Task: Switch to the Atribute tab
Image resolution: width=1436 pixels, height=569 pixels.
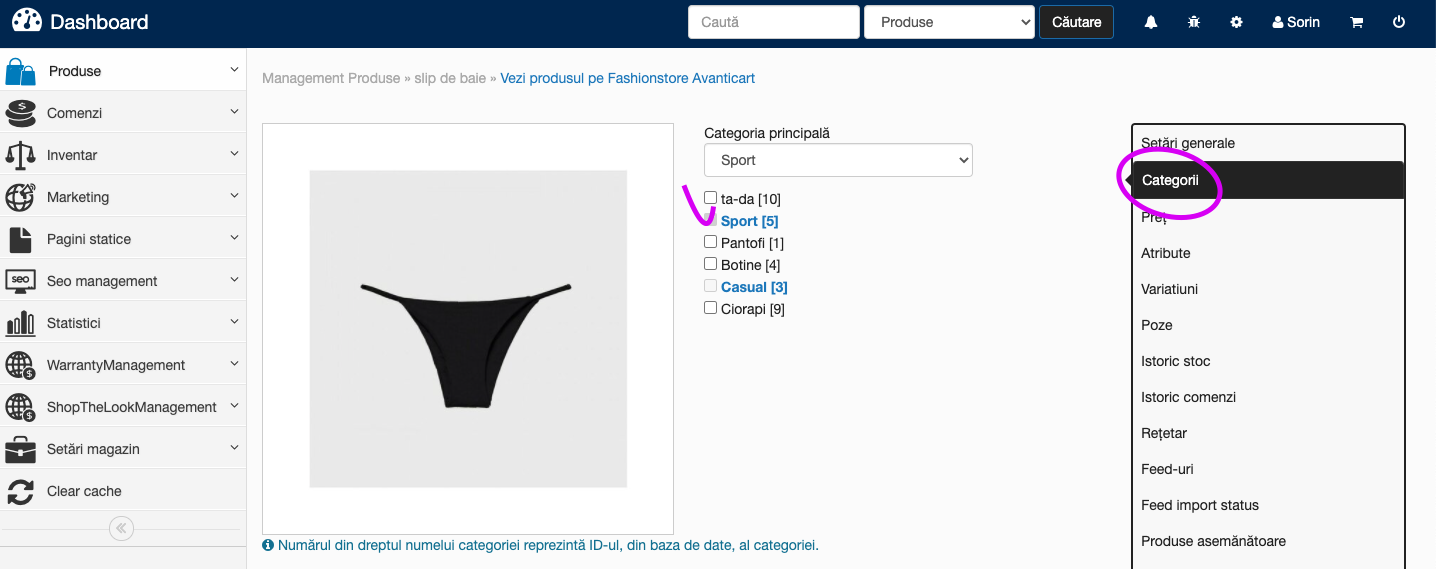Action: (x=1166, y=253)
